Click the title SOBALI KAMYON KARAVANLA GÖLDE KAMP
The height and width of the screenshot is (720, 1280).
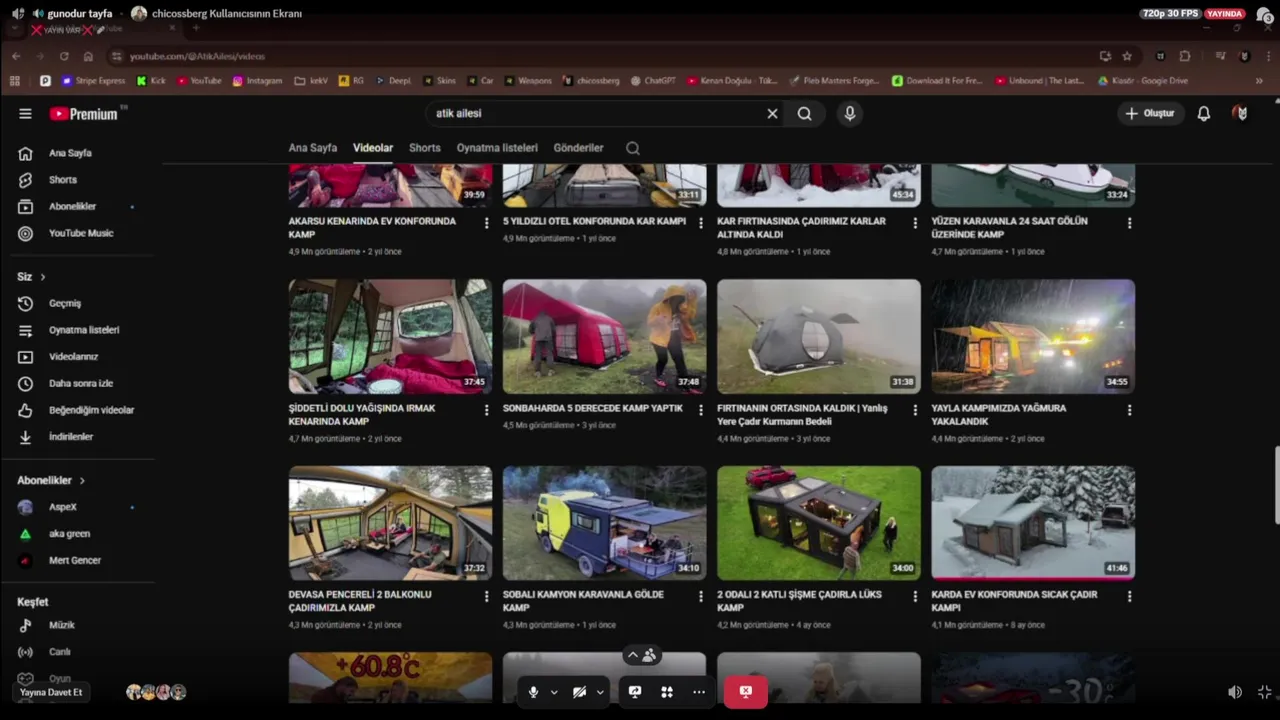(x=583, y=601)
